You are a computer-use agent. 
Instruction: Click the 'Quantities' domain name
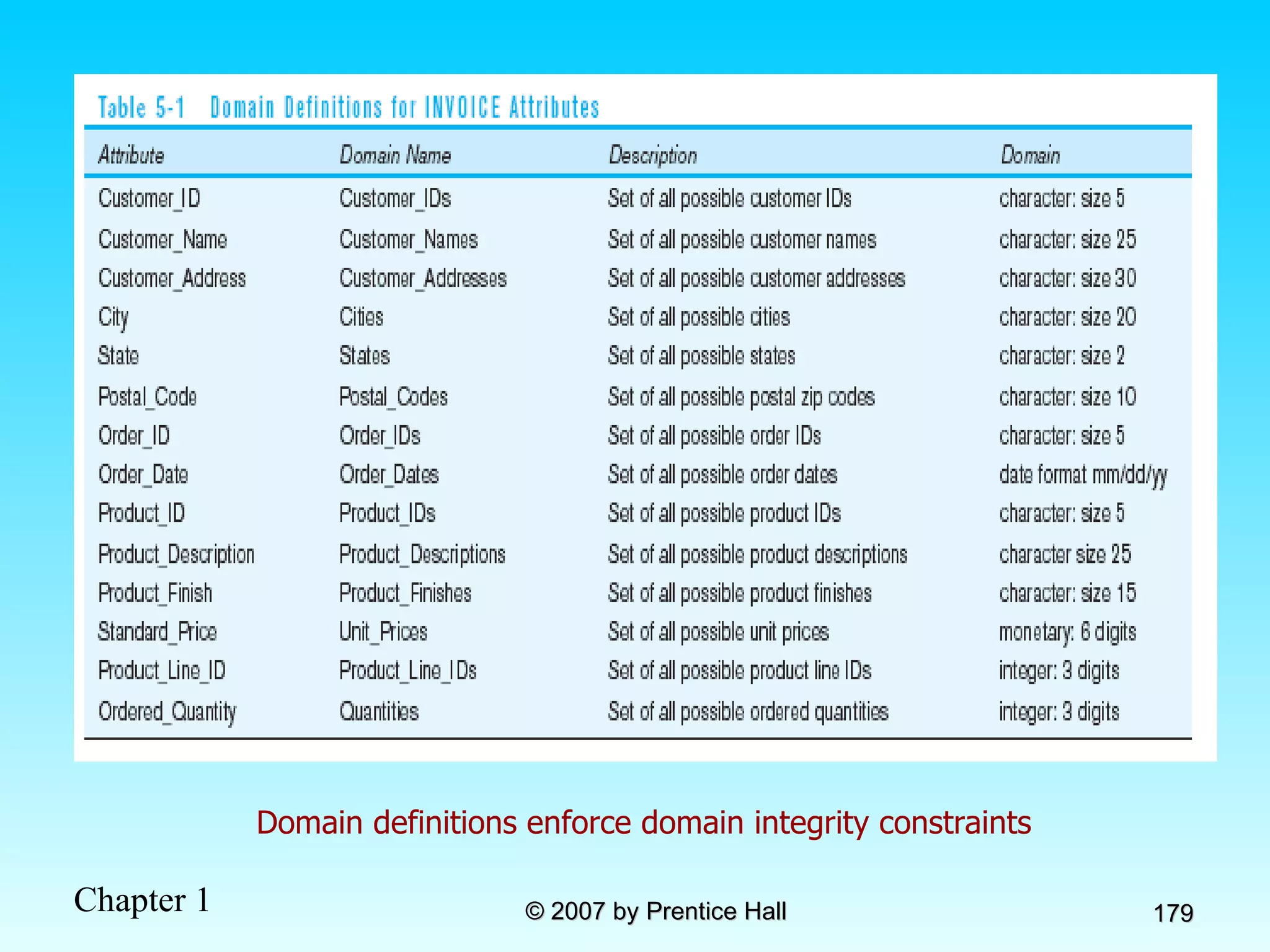pos(379,712)
